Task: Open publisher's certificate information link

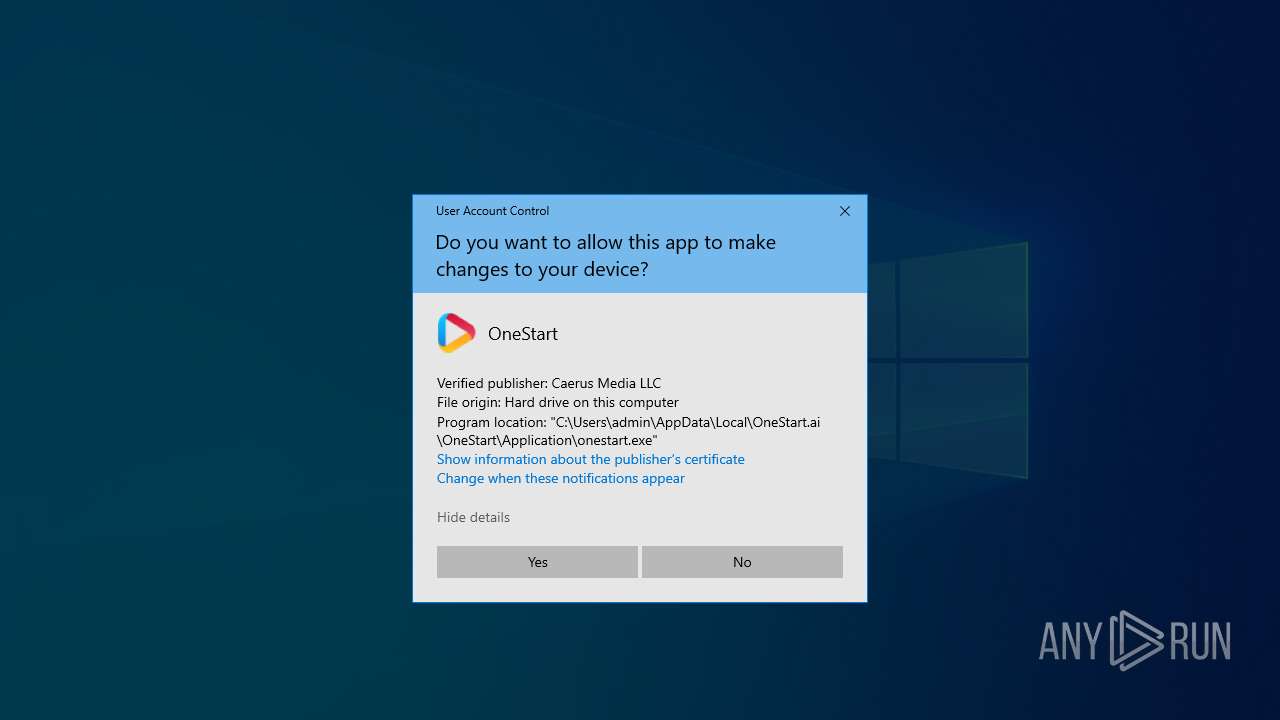Action: [591, 459]
